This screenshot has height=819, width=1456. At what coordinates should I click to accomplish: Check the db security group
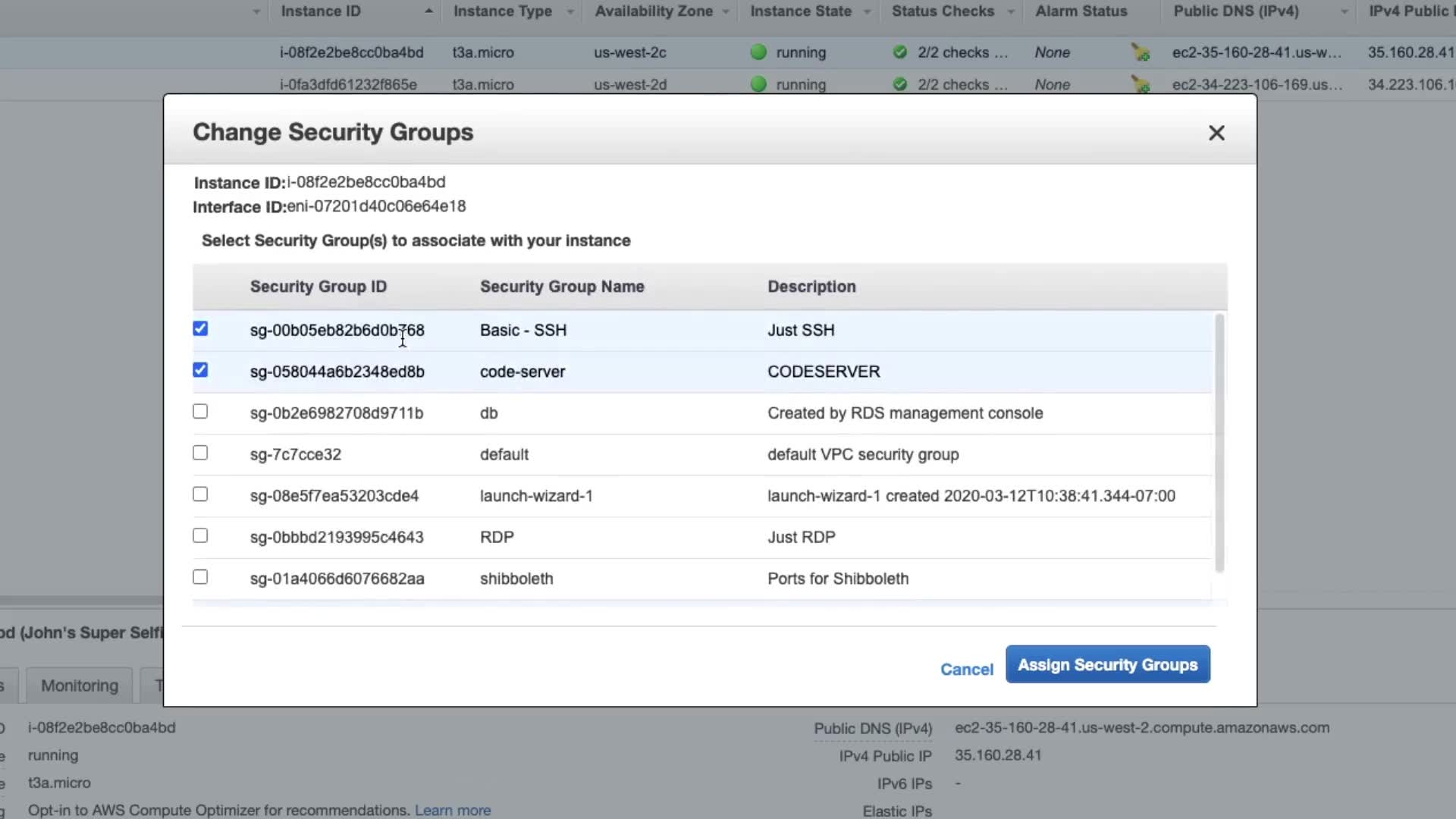200,411
